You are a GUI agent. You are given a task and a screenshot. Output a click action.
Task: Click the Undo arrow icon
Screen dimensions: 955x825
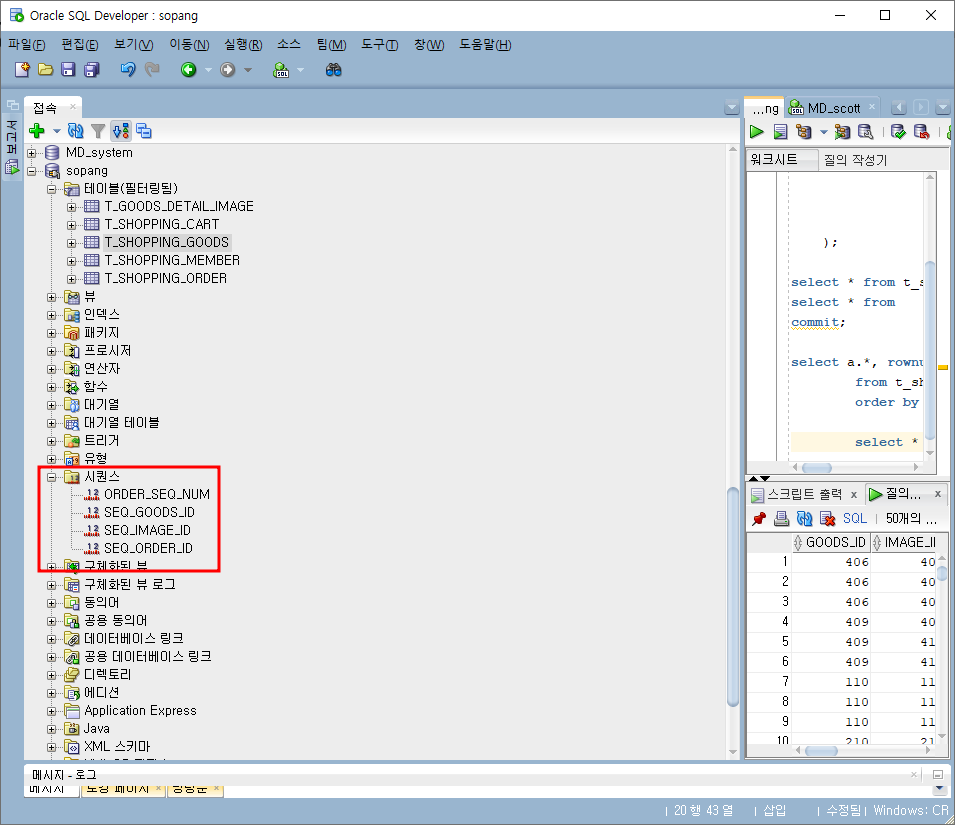click(x=128, y=70)
